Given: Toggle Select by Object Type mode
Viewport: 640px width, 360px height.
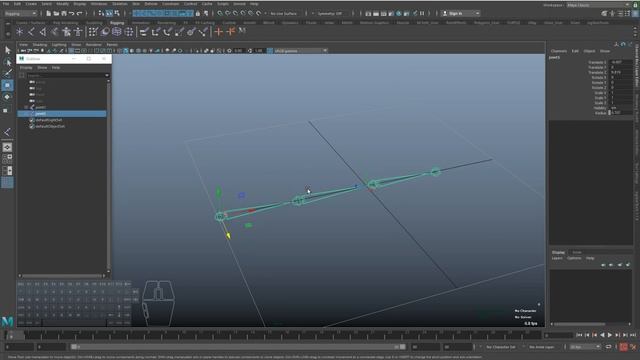Looking at the screenshot, I should [x=109, y=13].
